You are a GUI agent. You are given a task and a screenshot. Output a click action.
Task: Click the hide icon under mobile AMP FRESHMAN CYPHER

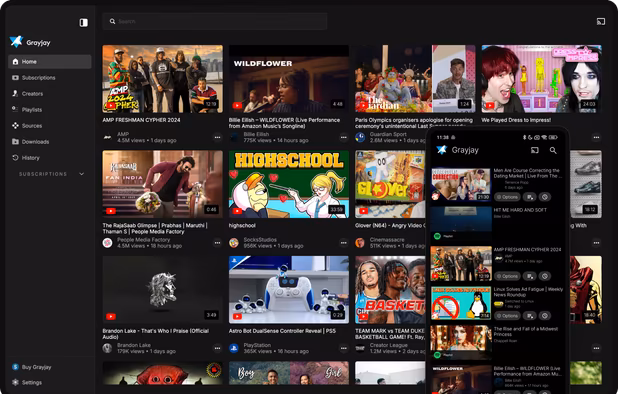coord(545,276)
